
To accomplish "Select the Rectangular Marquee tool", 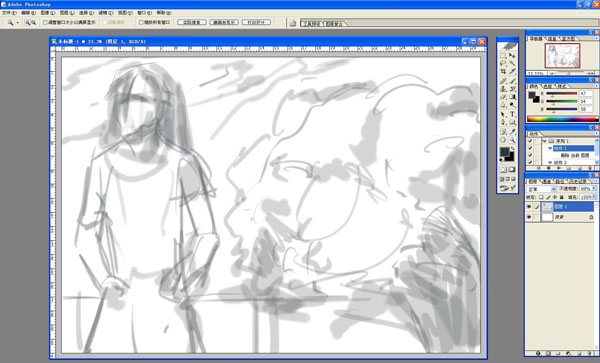I will (503, 56).
